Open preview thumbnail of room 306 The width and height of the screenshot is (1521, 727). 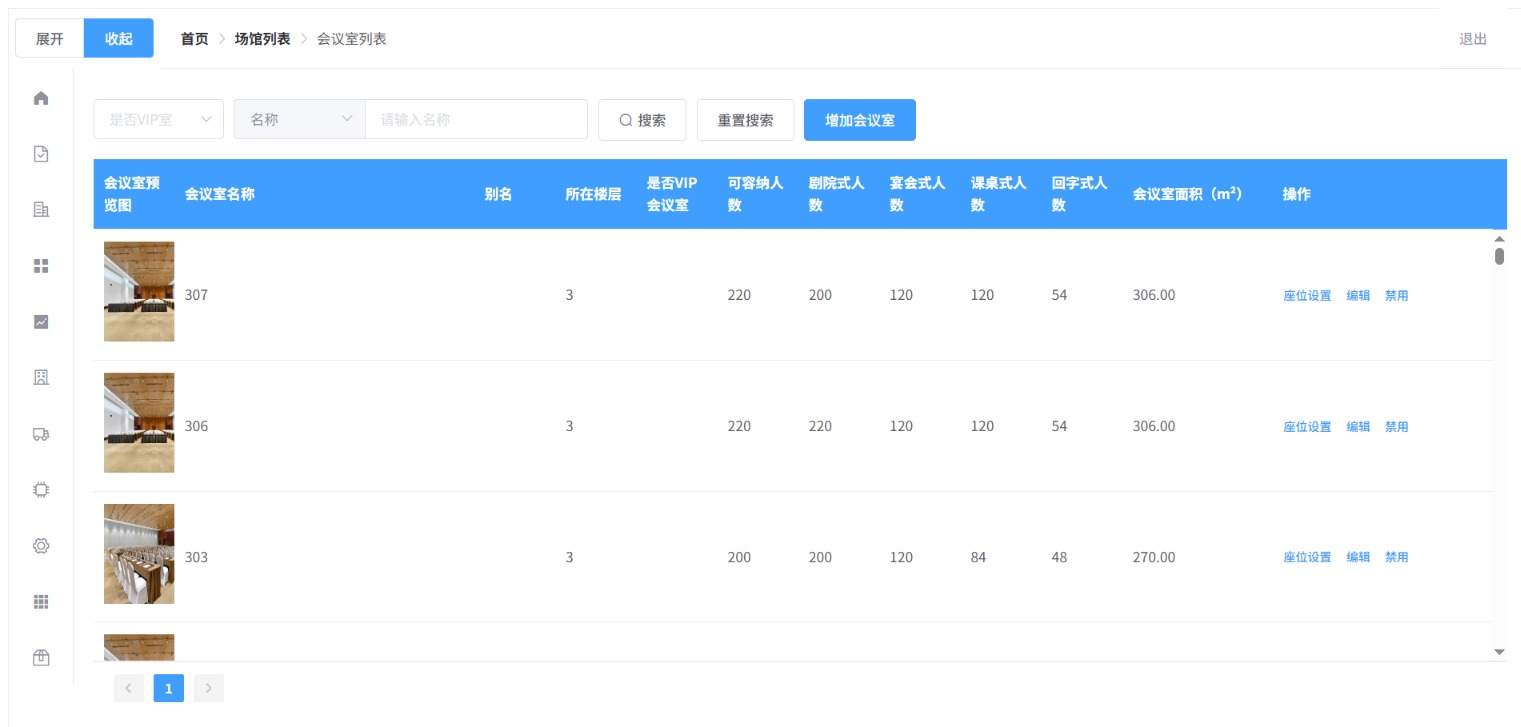139,422
